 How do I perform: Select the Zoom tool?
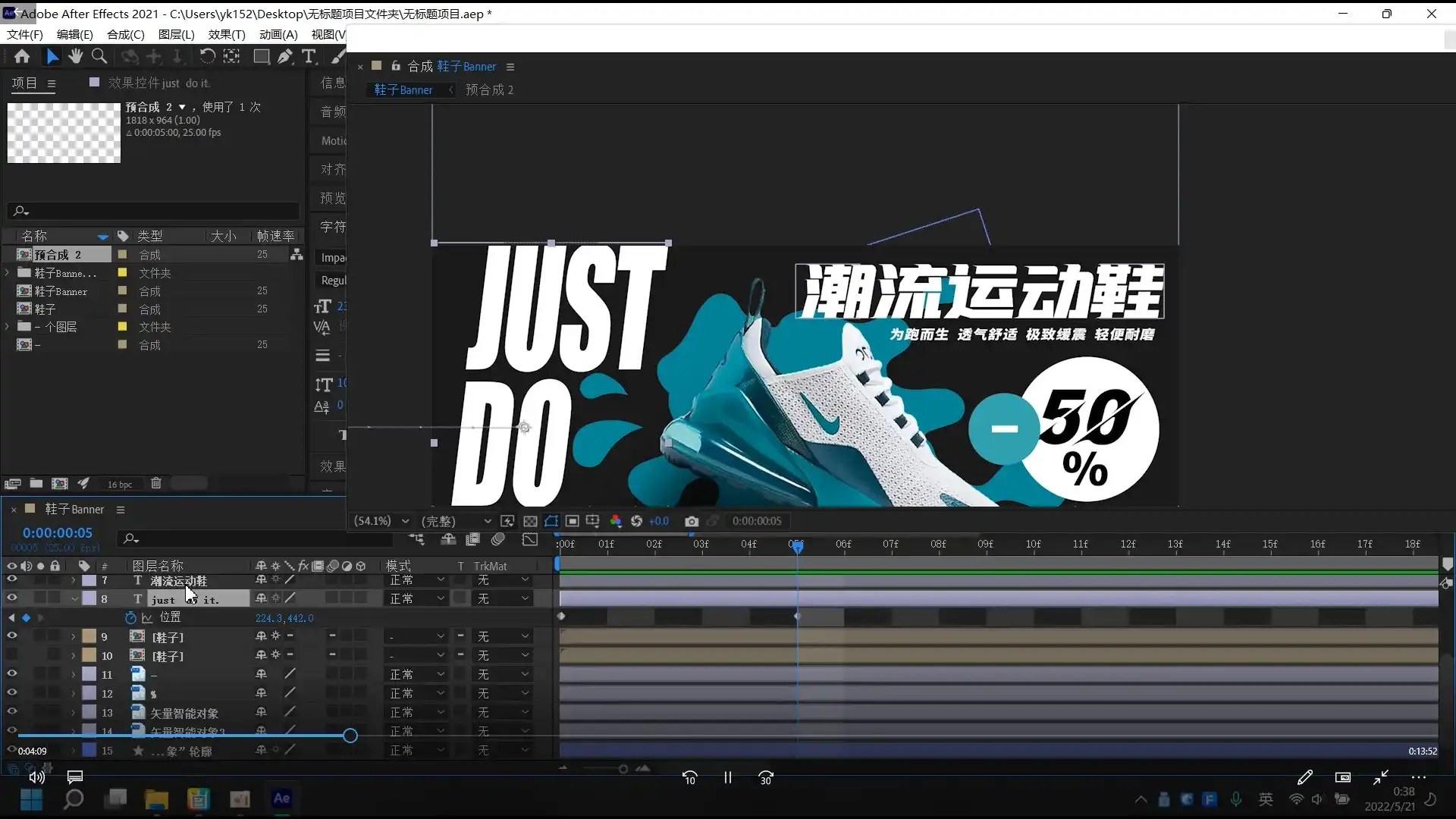point(99,56)
